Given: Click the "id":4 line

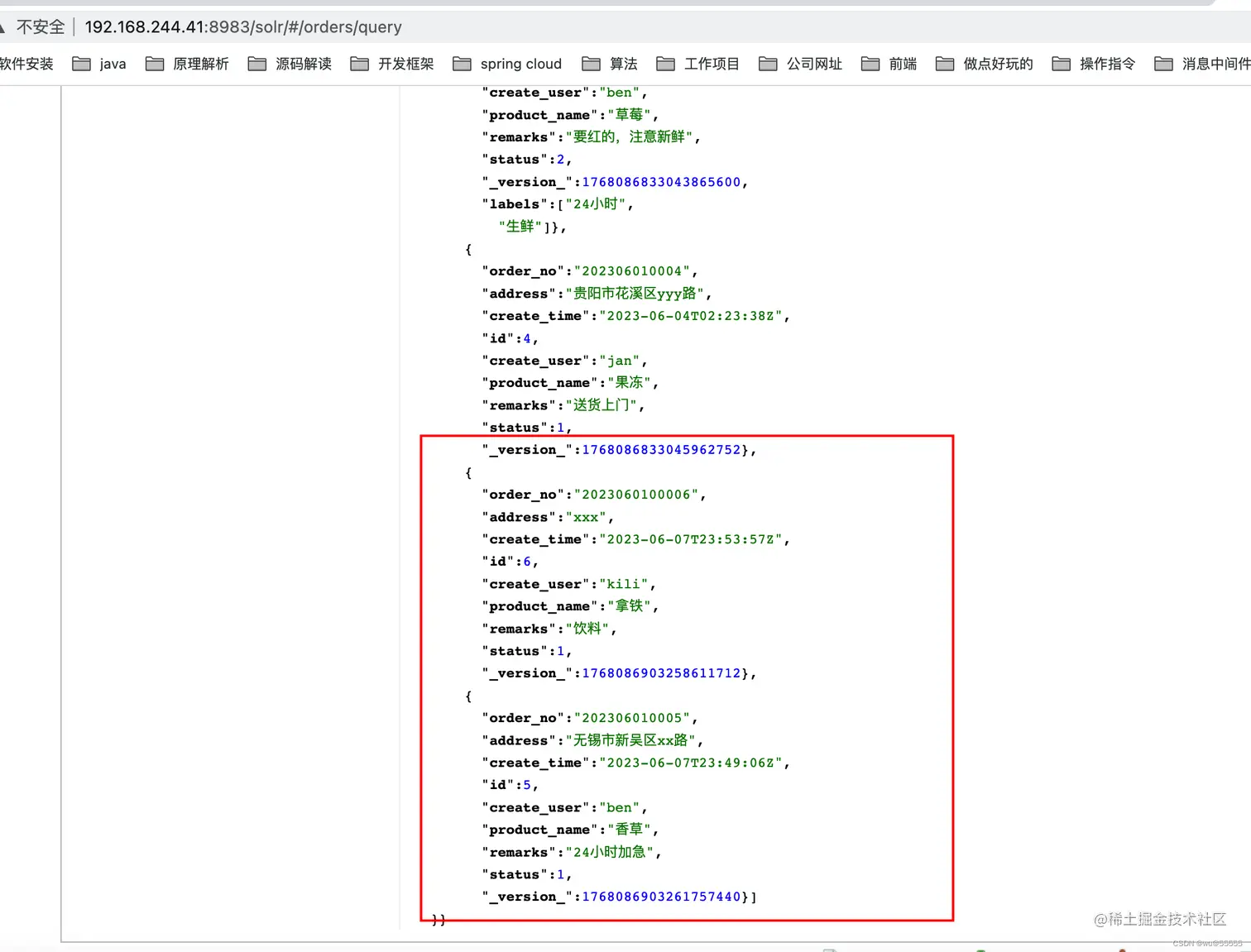Looking at the screenshot, I should [510, 338].
